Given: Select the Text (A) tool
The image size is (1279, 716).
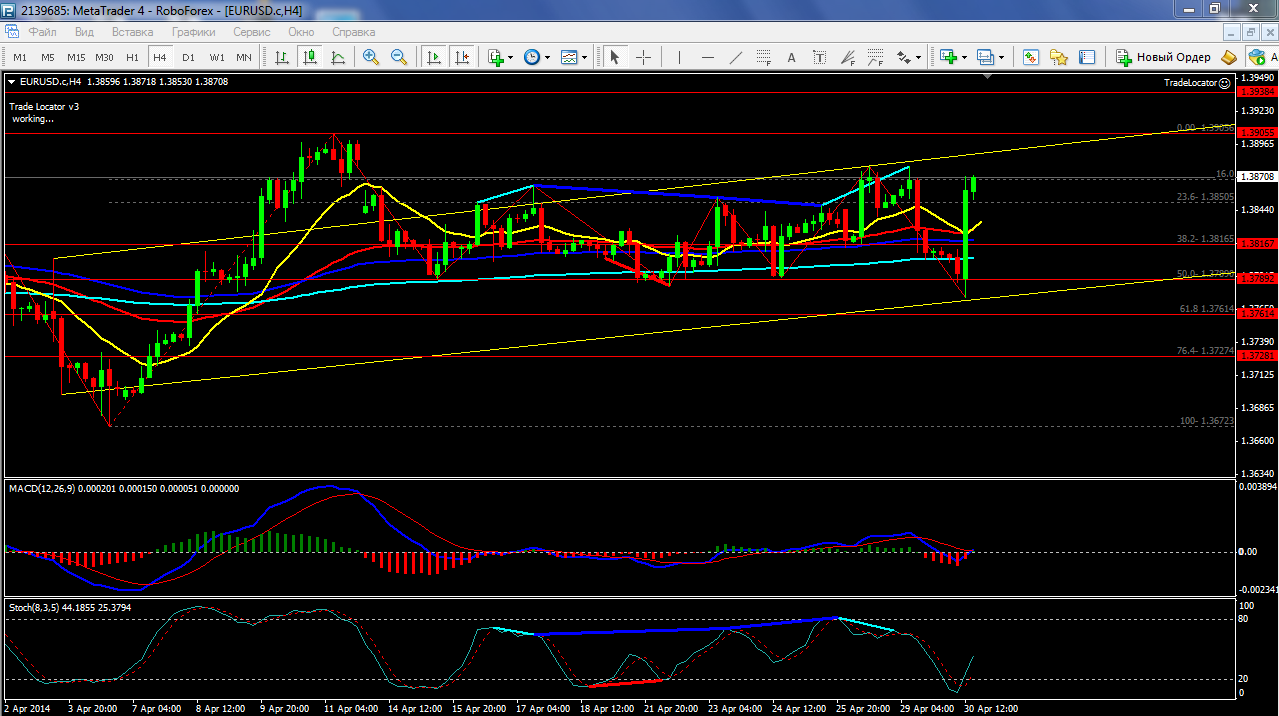Looking at the screenshot, I should point(792,57).
